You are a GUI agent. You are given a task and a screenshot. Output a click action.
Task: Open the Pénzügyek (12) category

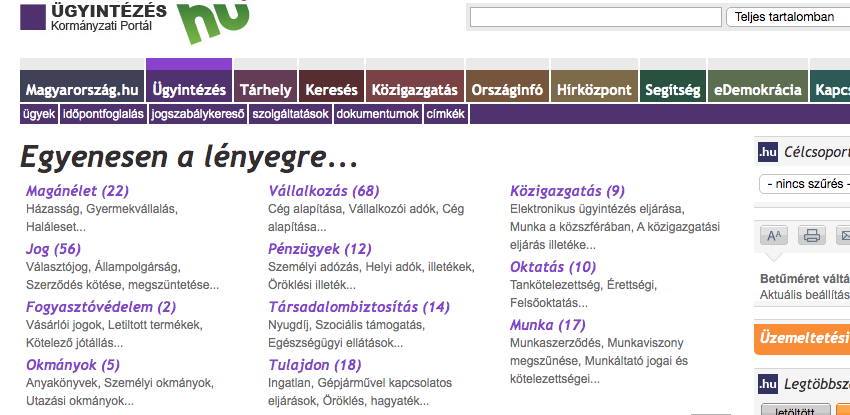click(320, 249)
